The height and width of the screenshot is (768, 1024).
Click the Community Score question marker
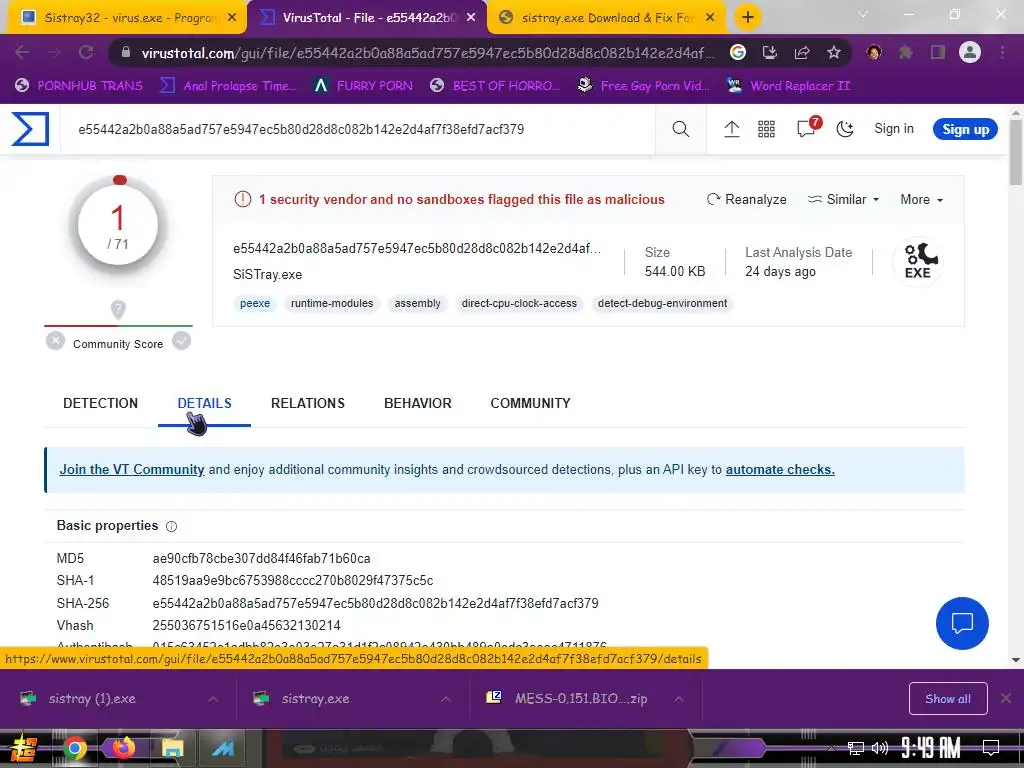pos(118,310)
